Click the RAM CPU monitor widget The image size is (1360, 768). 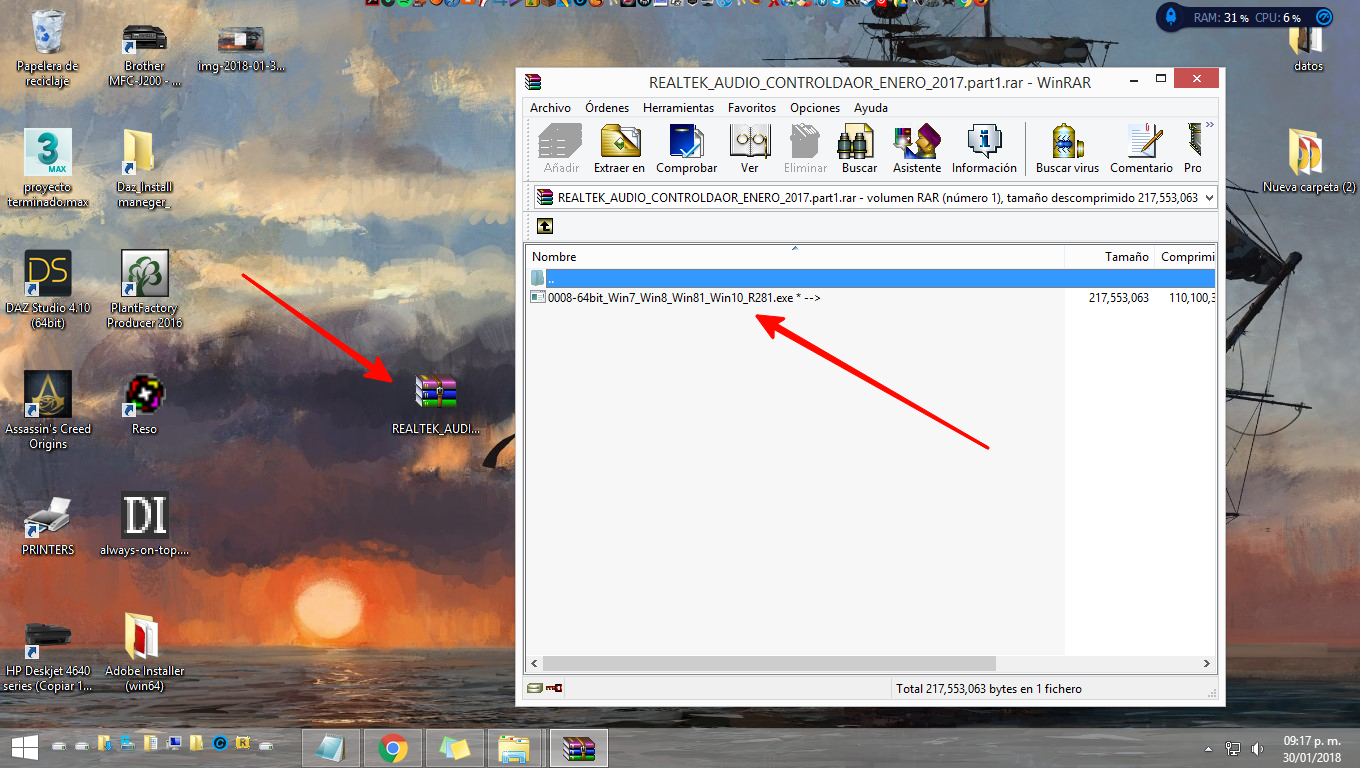[x=1247, y=17]
